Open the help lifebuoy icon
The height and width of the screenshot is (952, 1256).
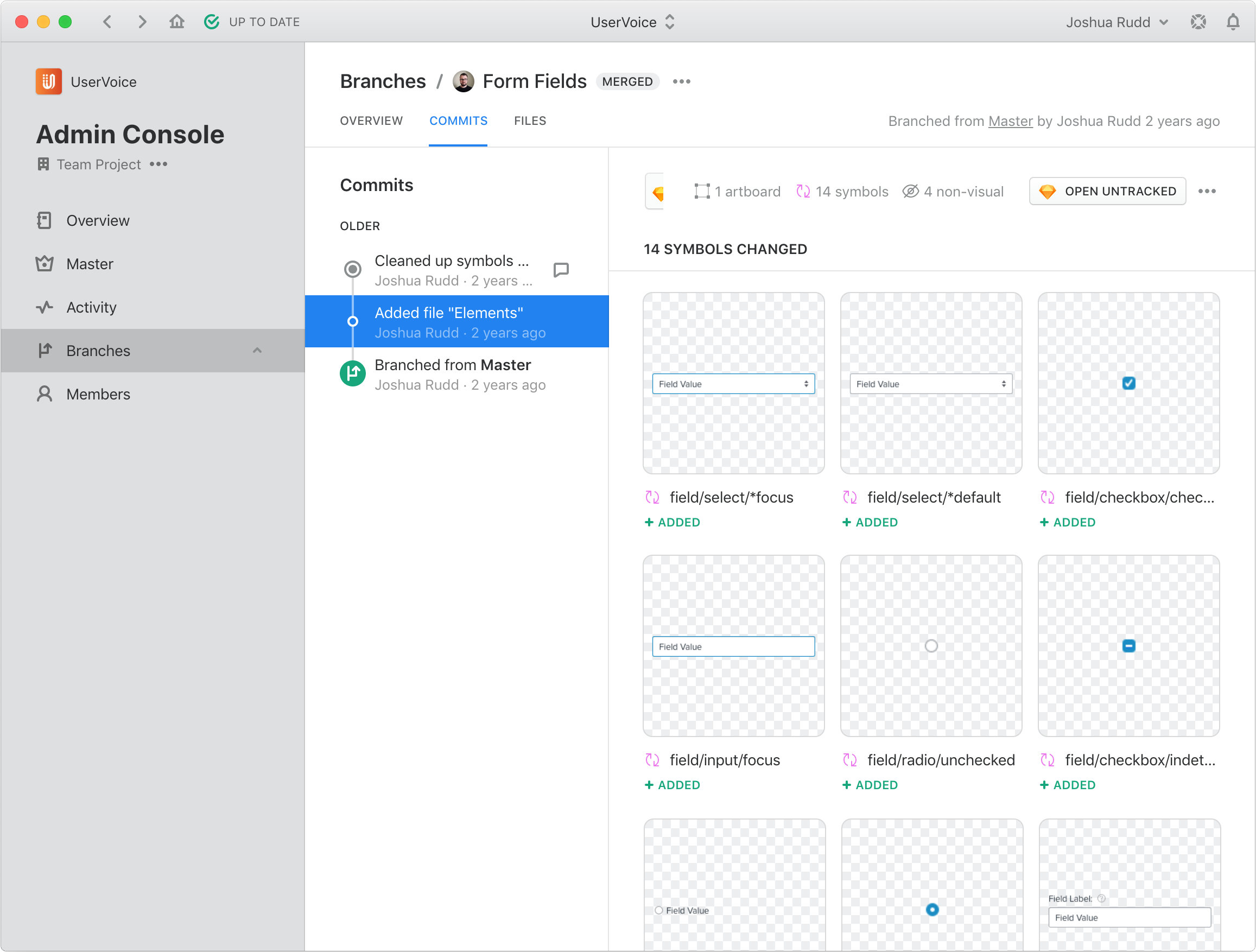coord(1198,22)
